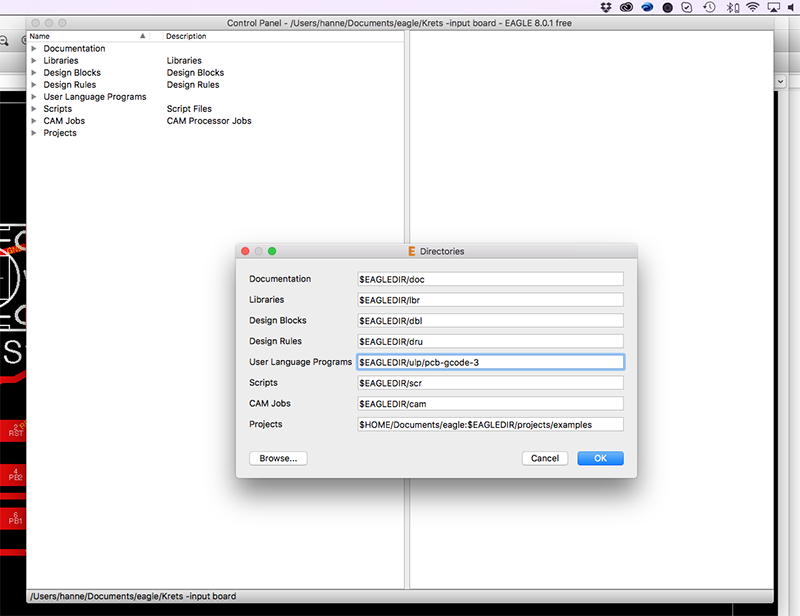Screen dimensions: 800x616
Task: Expand the Documentation tree item
Action: [x=34, y=48]
